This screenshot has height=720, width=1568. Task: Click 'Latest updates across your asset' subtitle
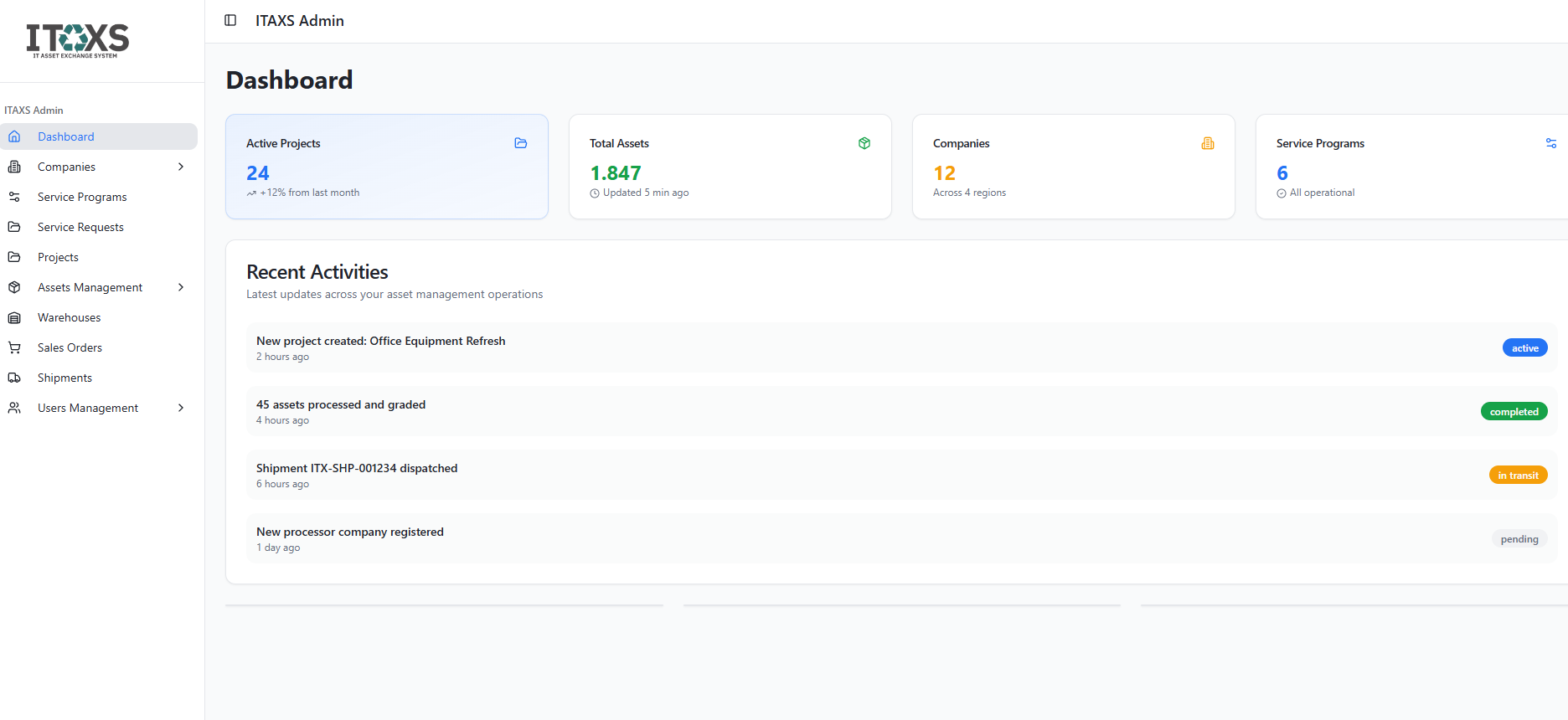pos(395,294)
